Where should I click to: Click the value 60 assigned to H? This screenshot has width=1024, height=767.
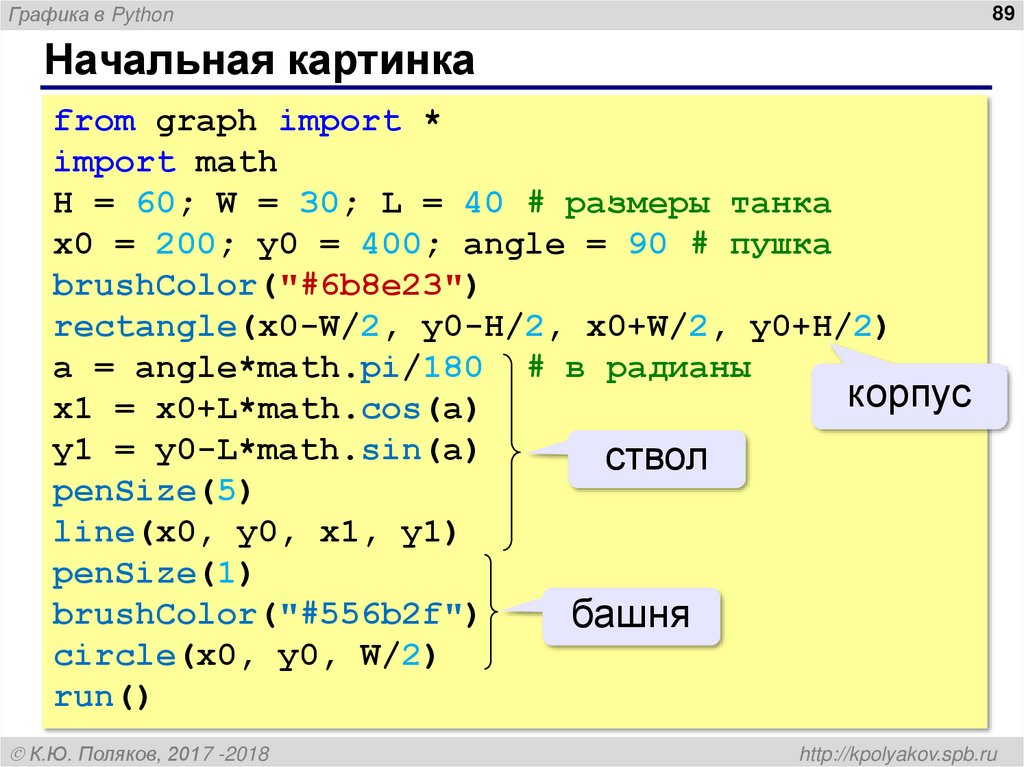pyautogui.click(x=155, y=203)
